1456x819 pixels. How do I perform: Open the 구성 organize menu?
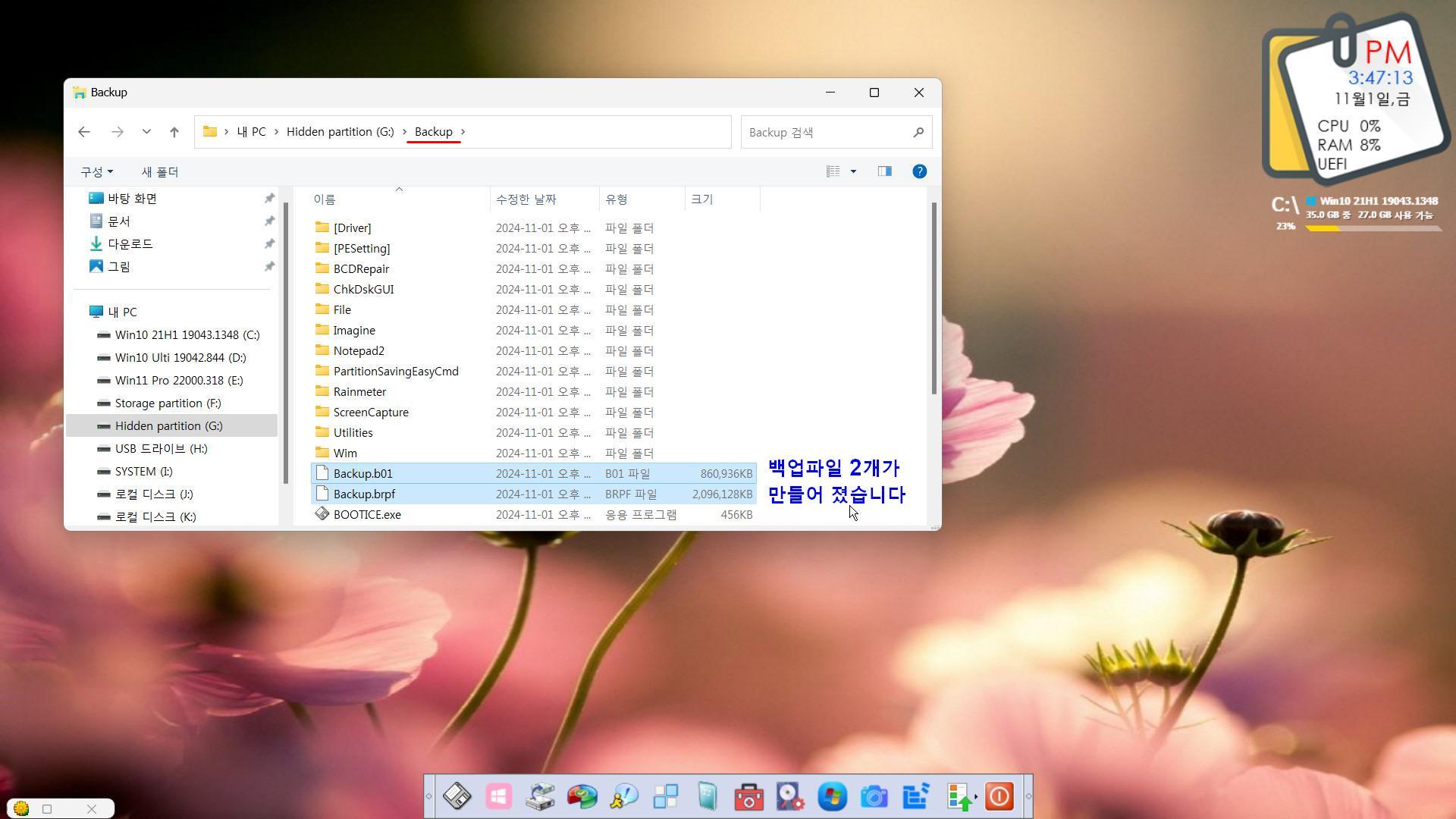click(x=97, y=172)
